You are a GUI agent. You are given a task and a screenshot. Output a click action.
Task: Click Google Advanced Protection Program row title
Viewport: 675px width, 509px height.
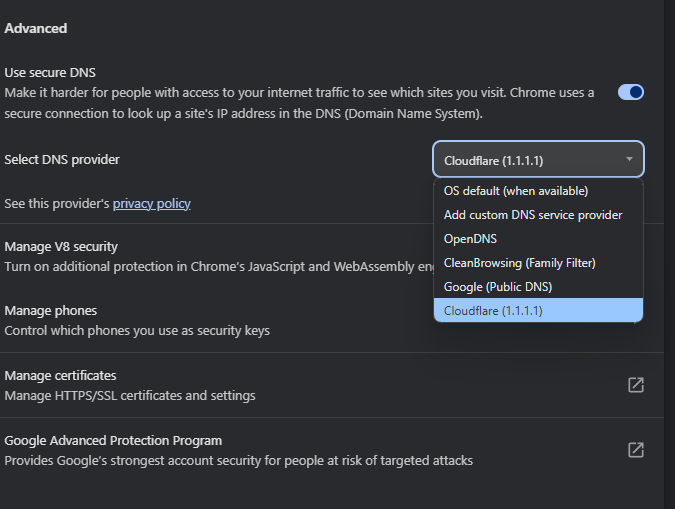click(113, 441)
